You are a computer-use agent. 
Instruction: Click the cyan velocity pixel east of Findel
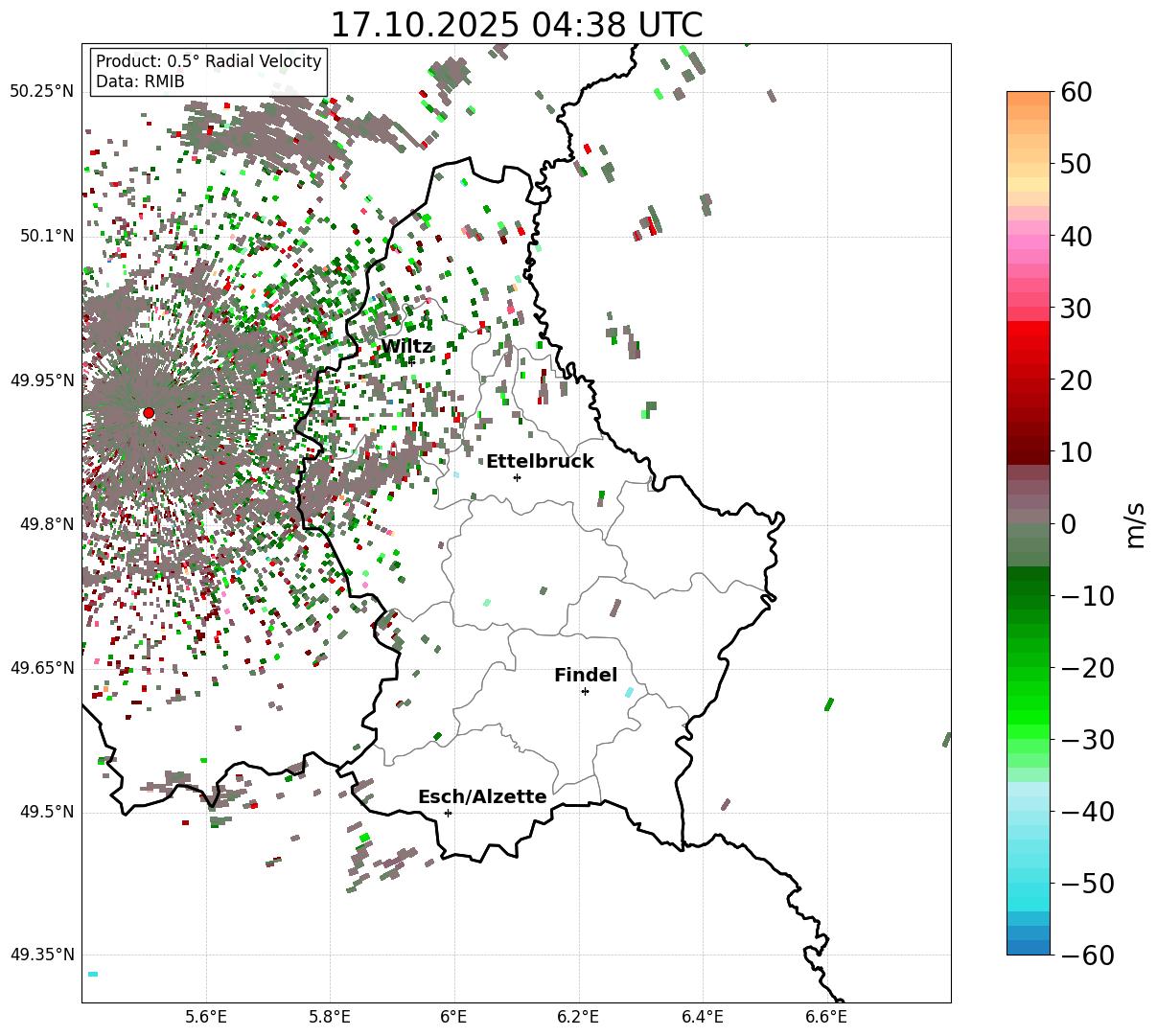[629, 692]
